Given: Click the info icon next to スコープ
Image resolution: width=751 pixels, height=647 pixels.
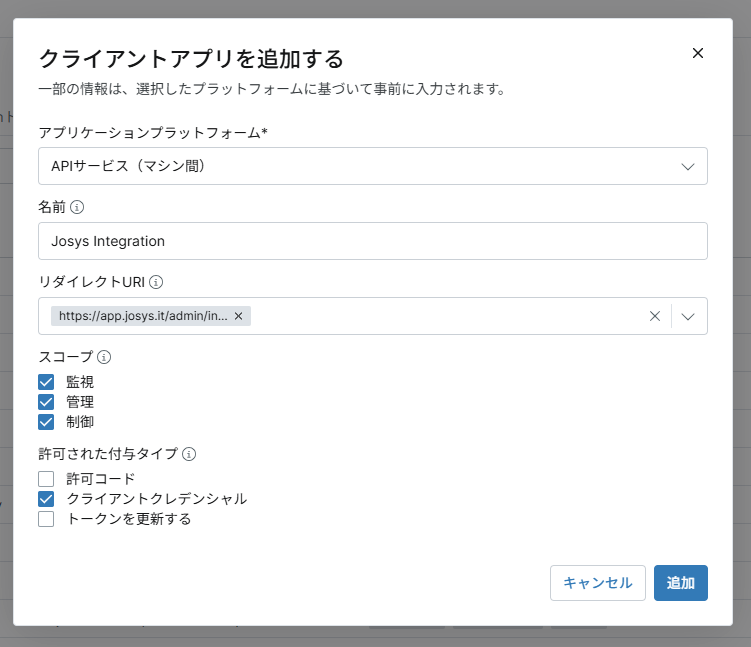Looking at the screenshot, I should pyautogui.click(x=104, y=356).
